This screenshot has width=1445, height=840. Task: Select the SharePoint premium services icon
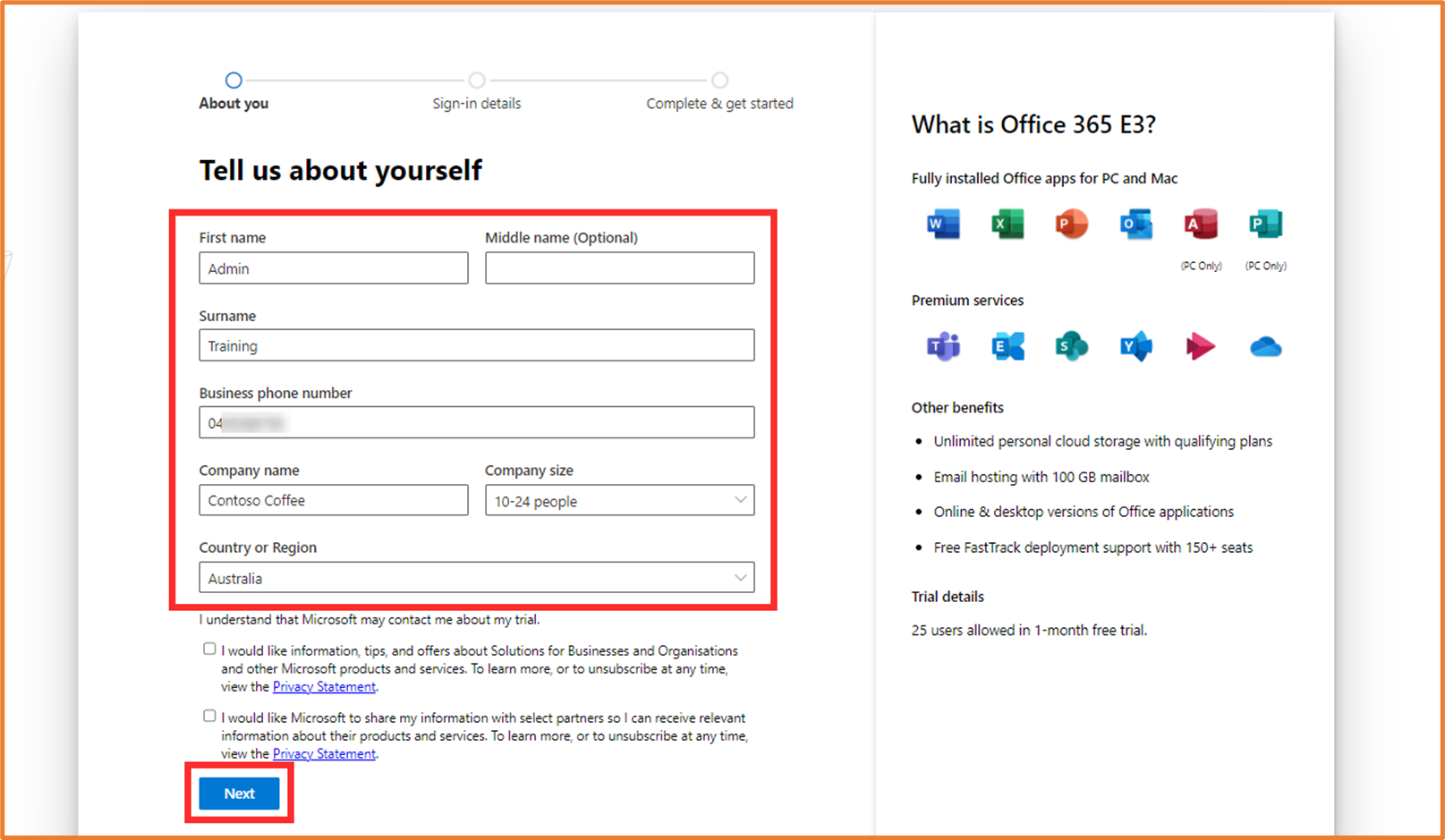pyautogui.click(x=1071, y=347)
